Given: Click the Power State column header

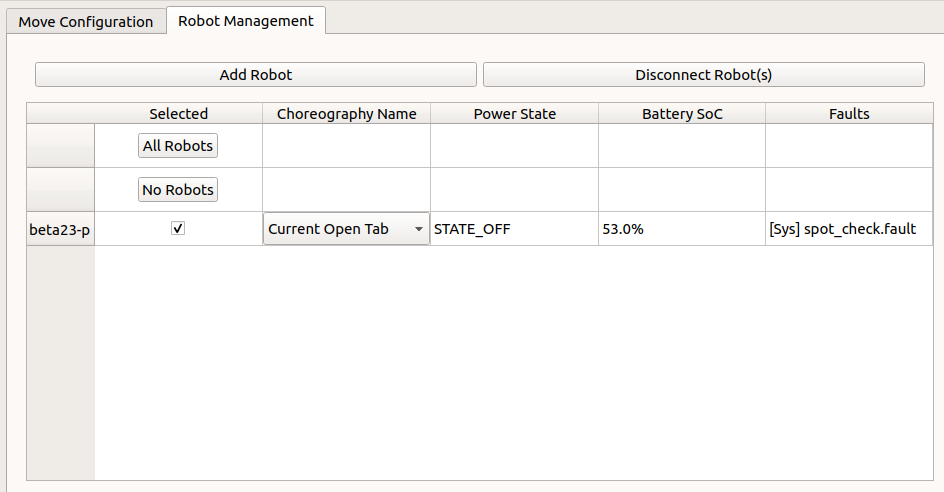Looking at the screenshot, I should click(x=514, y=114).
